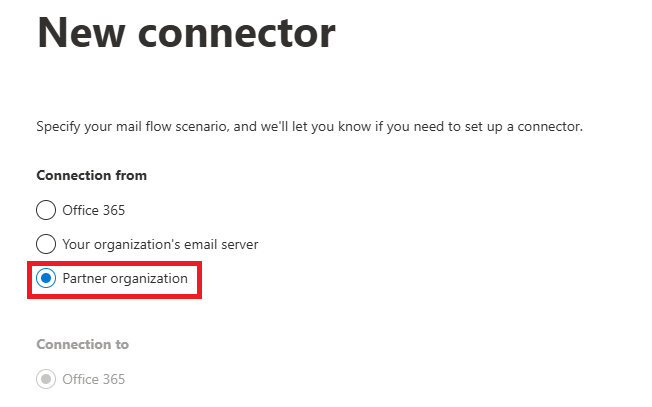This screenshot has width=652, height=407.
Task: Click disabled Office 365 radio under Connection to
Action: point(45,379)
